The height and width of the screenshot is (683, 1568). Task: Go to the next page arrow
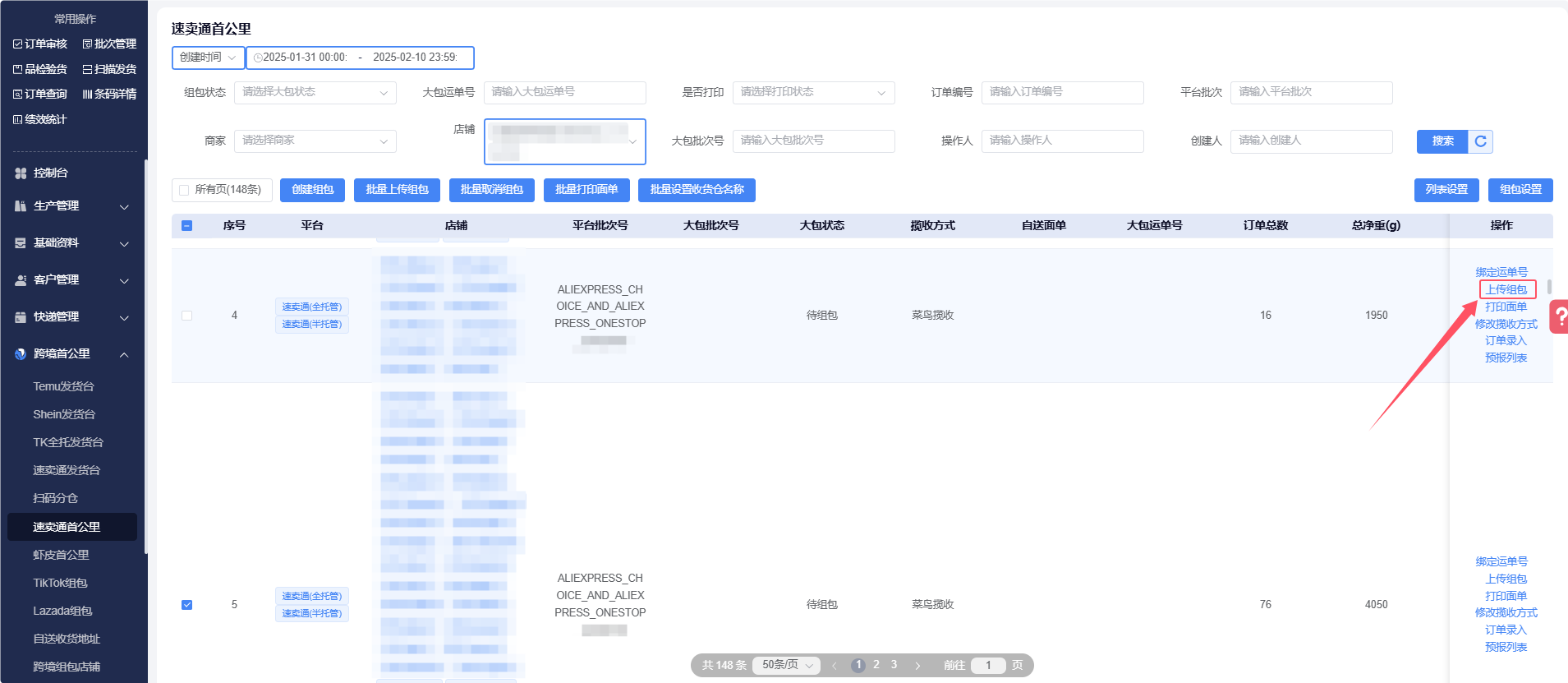917,666
